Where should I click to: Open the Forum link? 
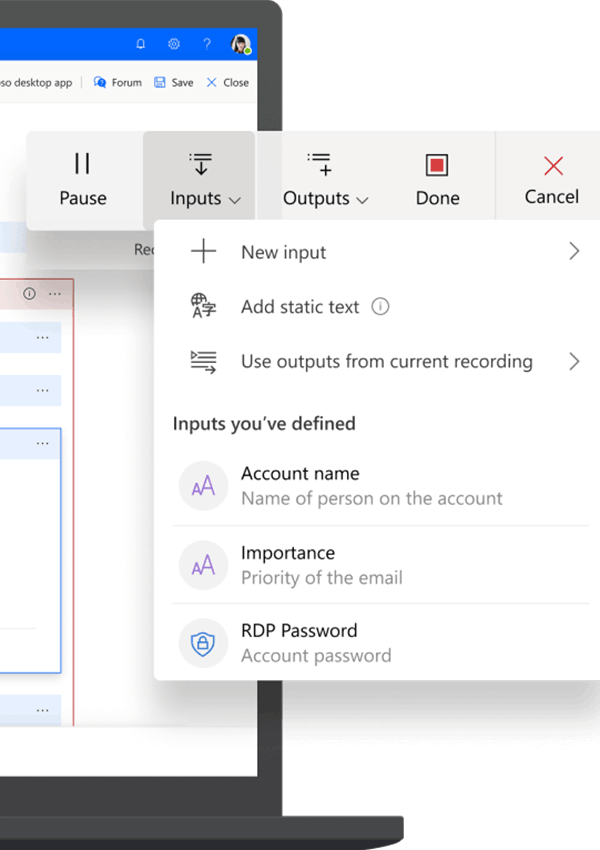(118, 83)
